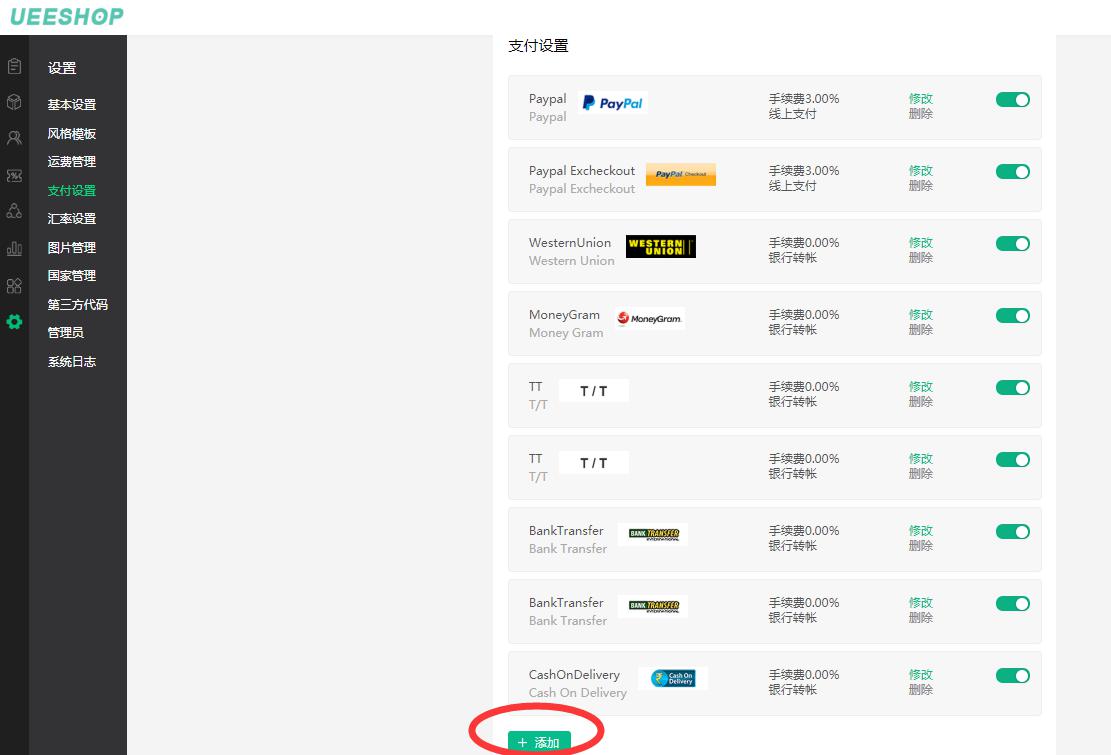Open the discount coupon icon in sidebar
Screen dimensions: 1111x755
point(14,175)
